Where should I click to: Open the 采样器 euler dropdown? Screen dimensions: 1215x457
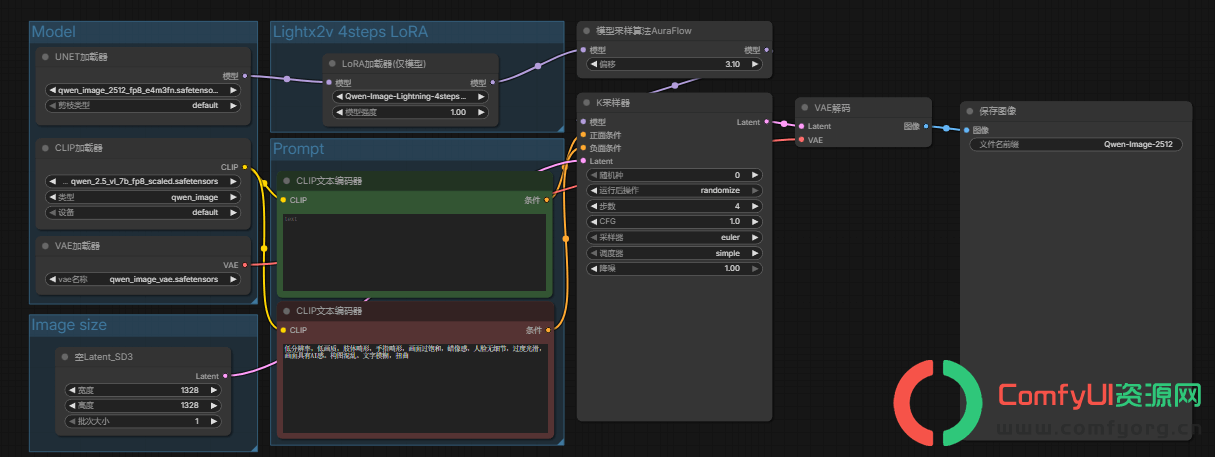(675, 238)
